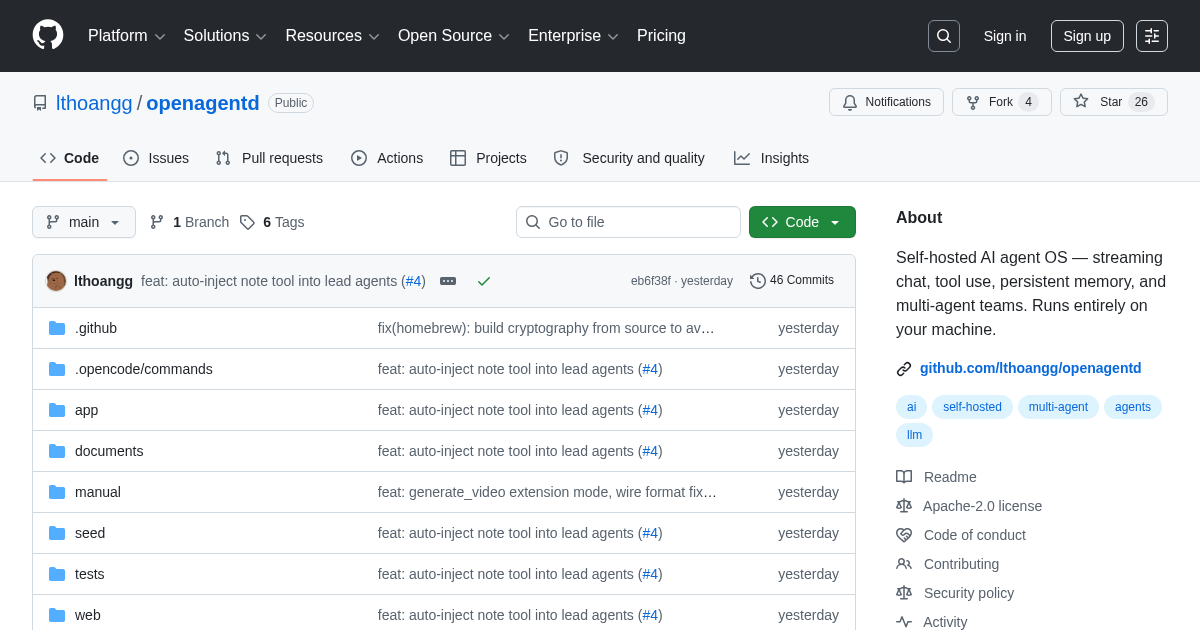Click the star icon in Star button
Viewport: 1200px width, 630px height.
[1081, 101]
